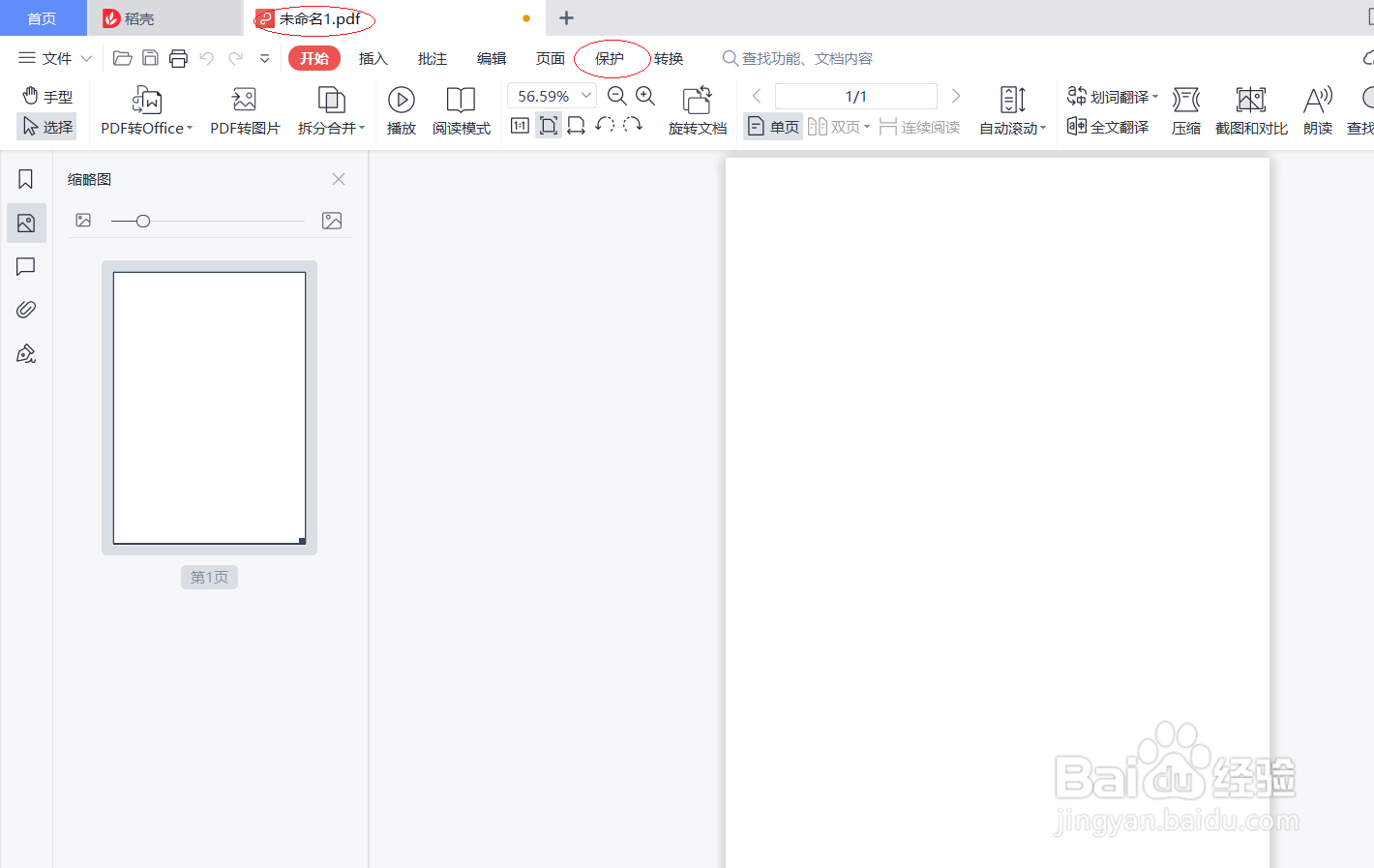Click the 压缩 compress tool

click(x=1186, y=110)
